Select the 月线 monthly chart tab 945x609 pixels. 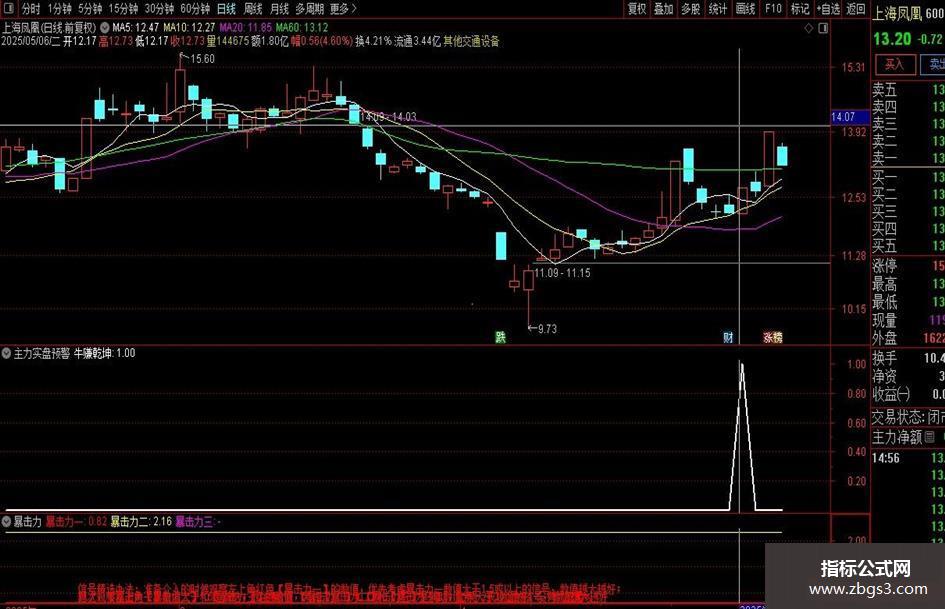tap(280, 9)
